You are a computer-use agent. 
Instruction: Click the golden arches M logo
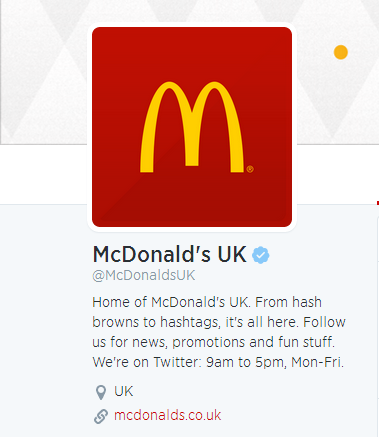tap(192, 127)
